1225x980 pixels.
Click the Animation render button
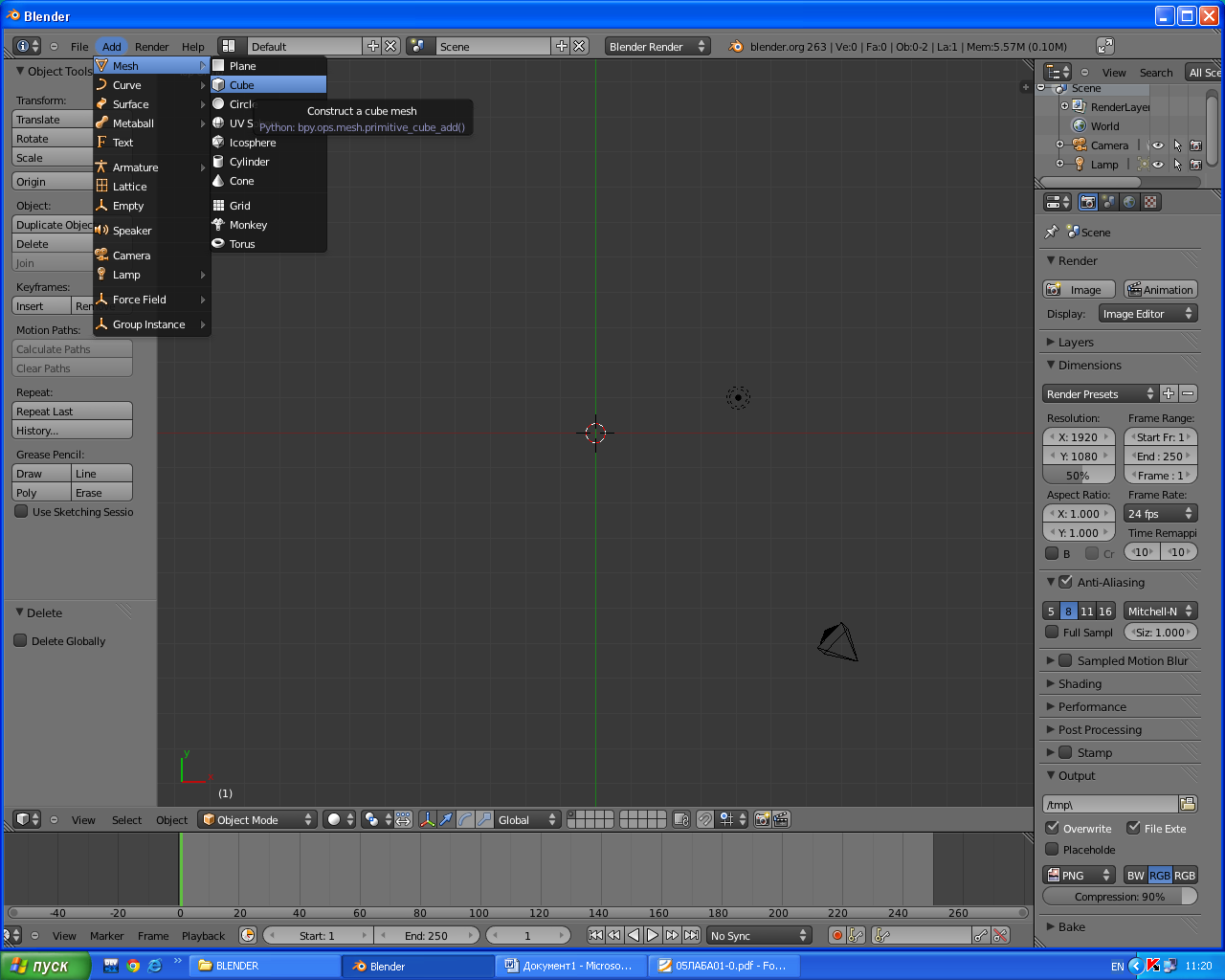[1161, 289]
